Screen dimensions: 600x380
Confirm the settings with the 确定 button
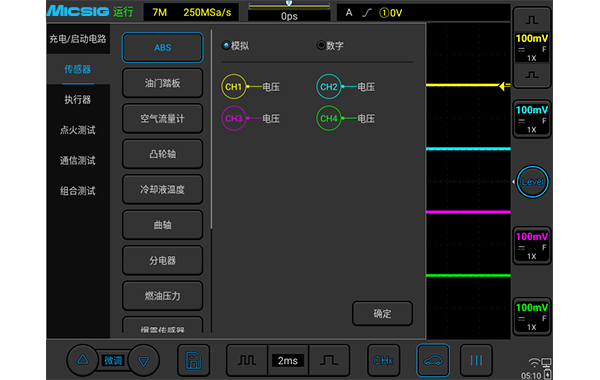click(382, 314)
